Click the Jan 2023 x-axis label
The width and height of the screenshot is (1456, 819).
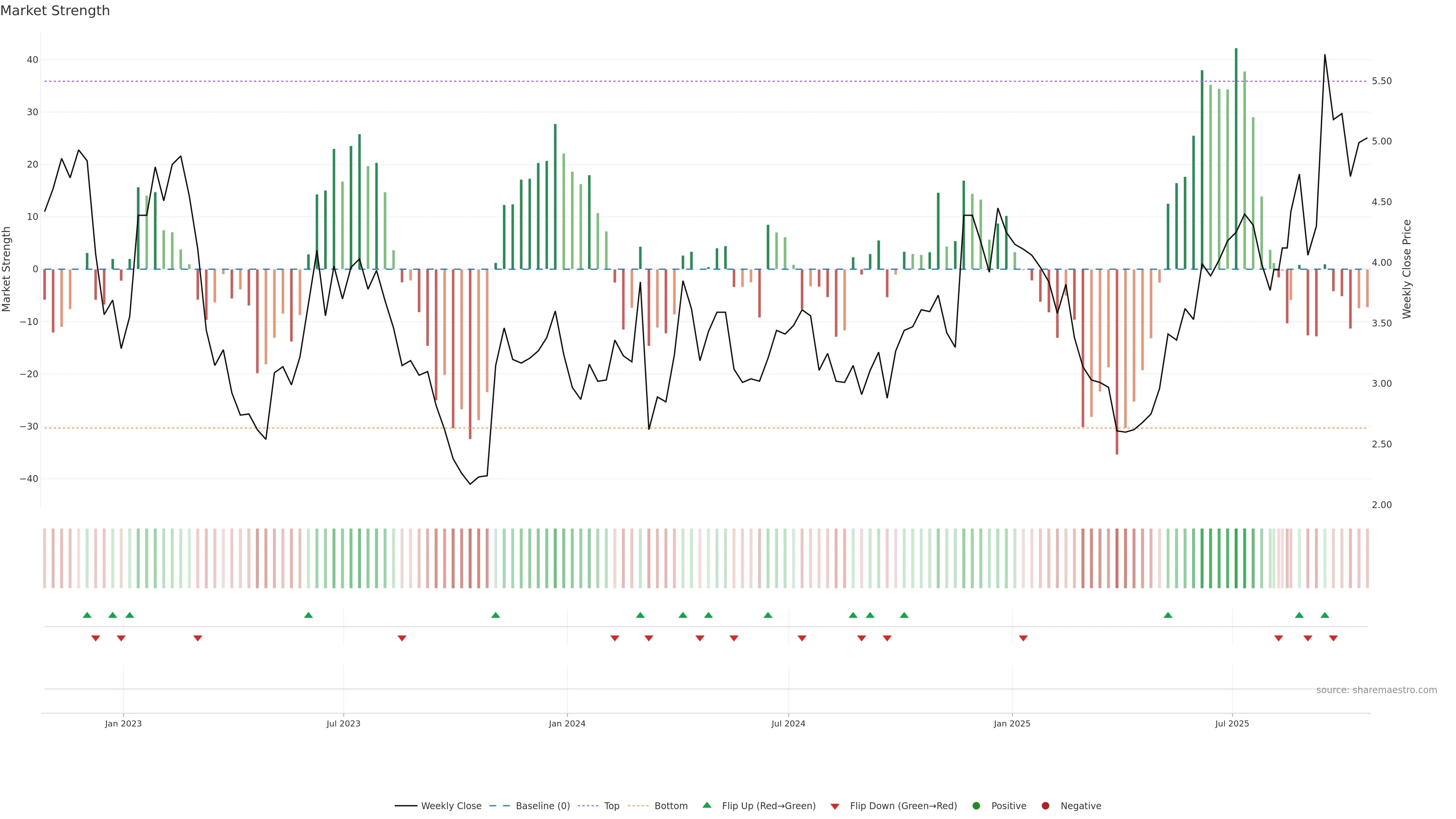click(x=123, y=723)
